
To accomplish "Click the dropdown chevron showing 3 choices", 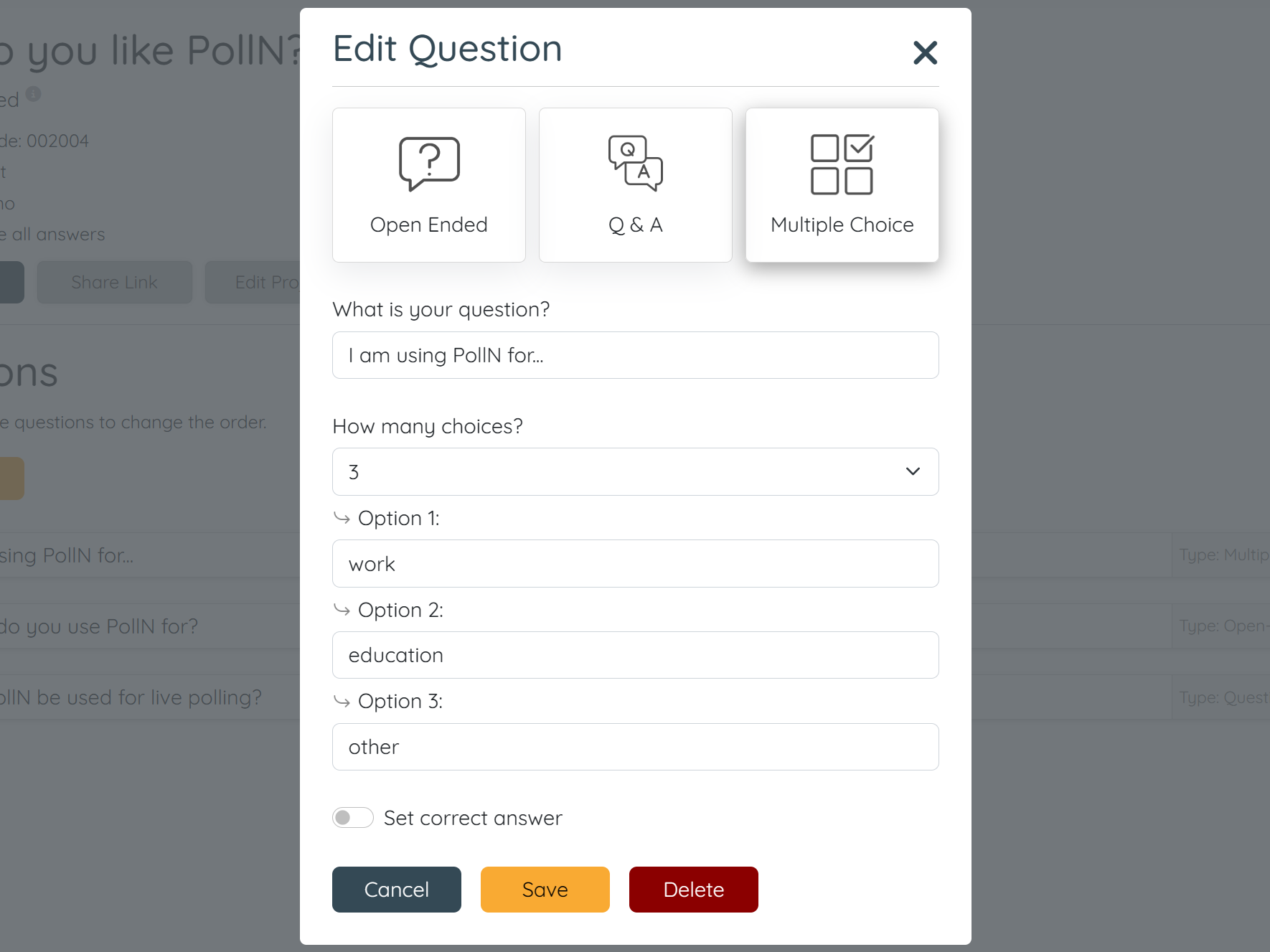I will point(913,471).
